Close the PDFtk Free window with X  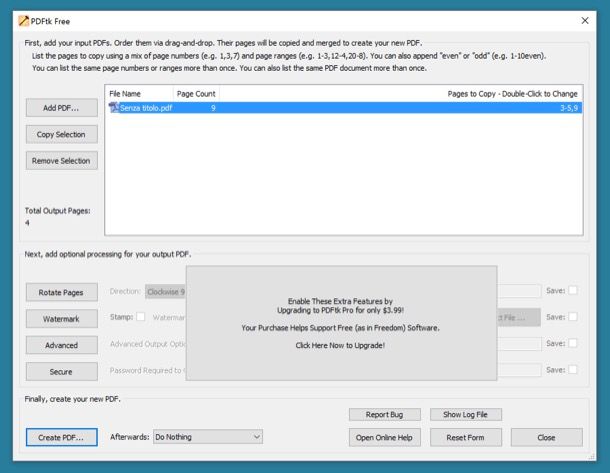coord(584,20)
